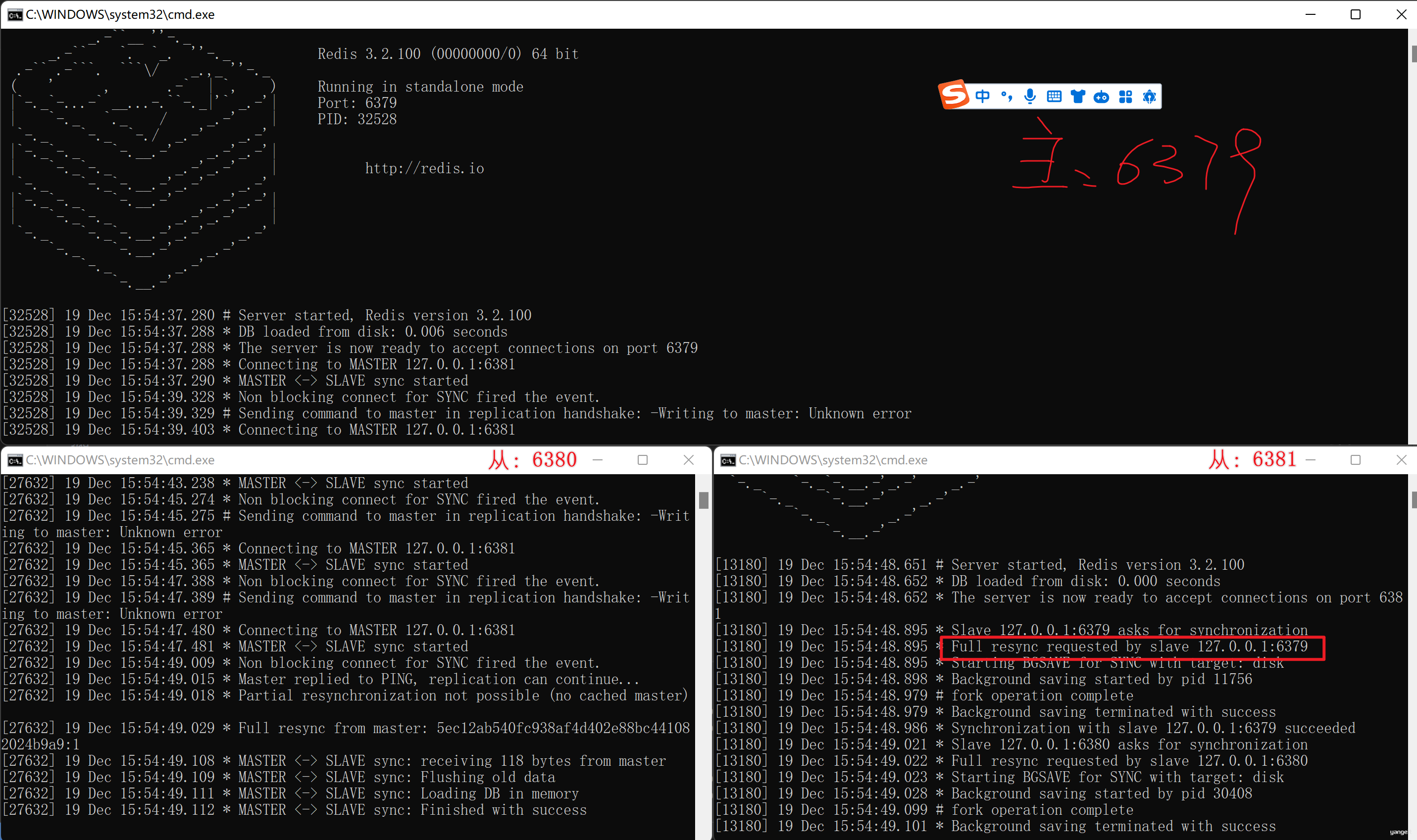Maximize the bottom-left cmd window
This screenshot has height=840, width=1417.
click(643, 460)
